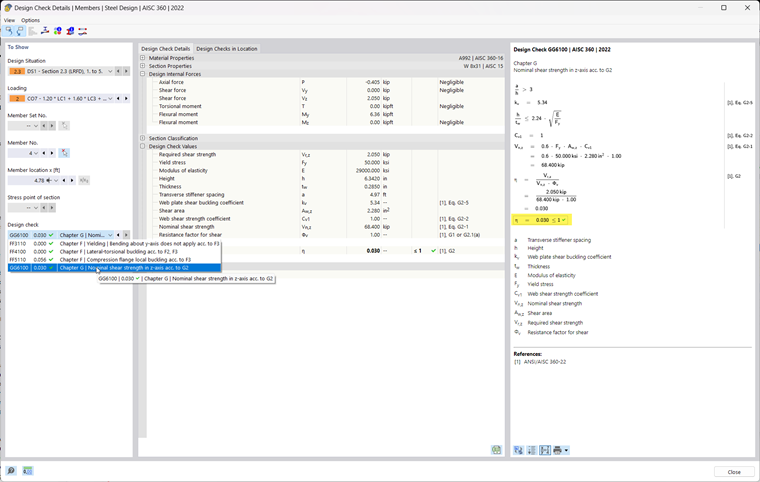Expand Section Classification section
The width and height of the screenshot is (760, 482).
coord(142,138)
